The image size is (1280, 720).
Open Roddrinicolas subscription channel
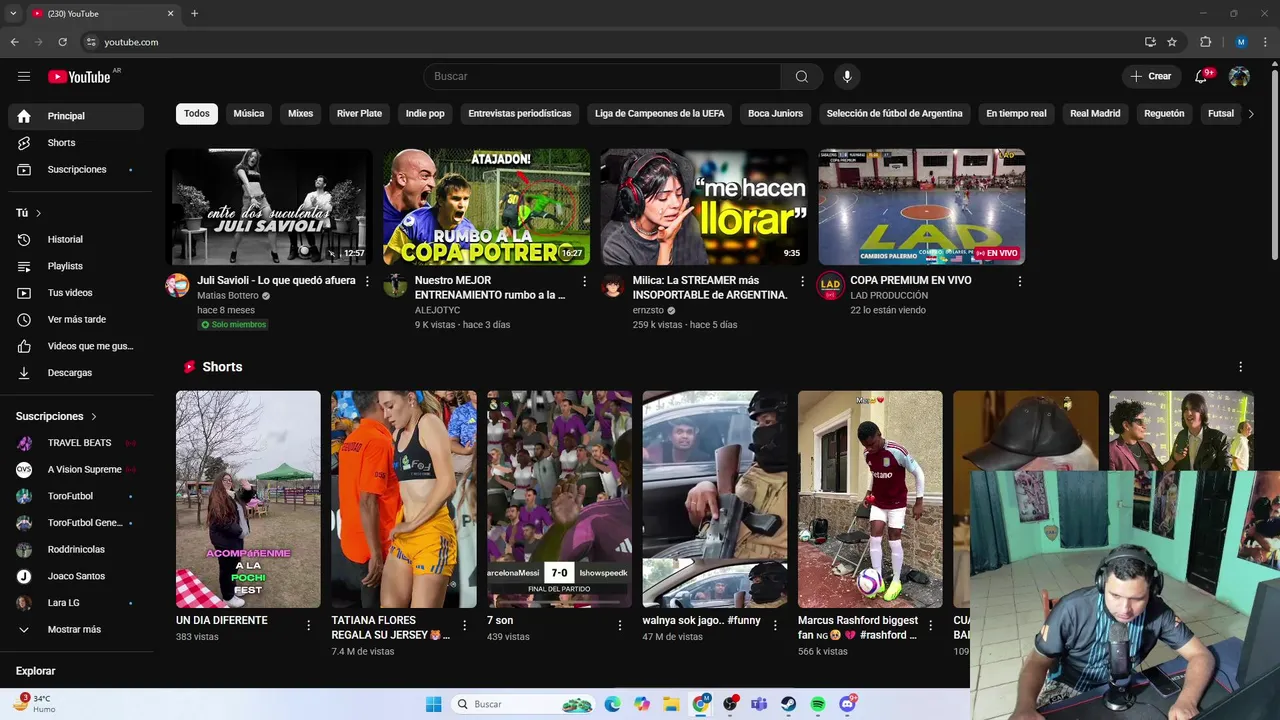tap(76, 550)
